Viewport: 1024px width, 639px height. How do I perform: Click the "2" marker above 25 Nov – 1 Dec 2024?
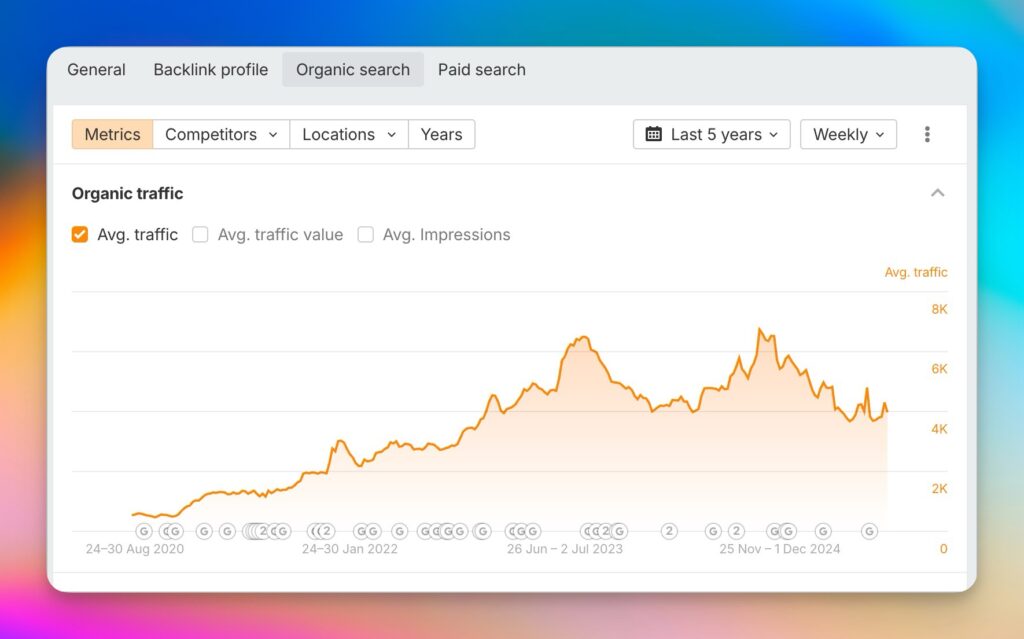[x=736, y=531]
